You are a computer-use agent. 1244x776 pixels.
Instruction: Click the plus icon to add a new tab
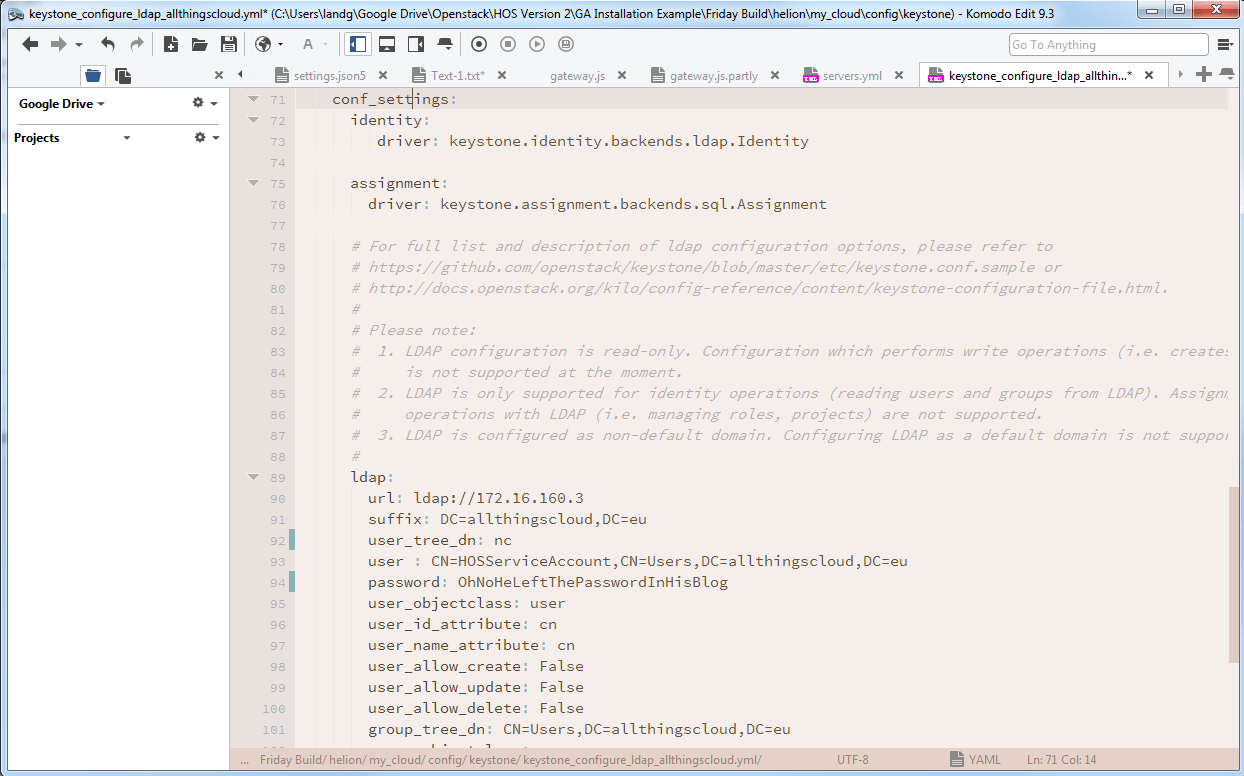[1203, 75]
